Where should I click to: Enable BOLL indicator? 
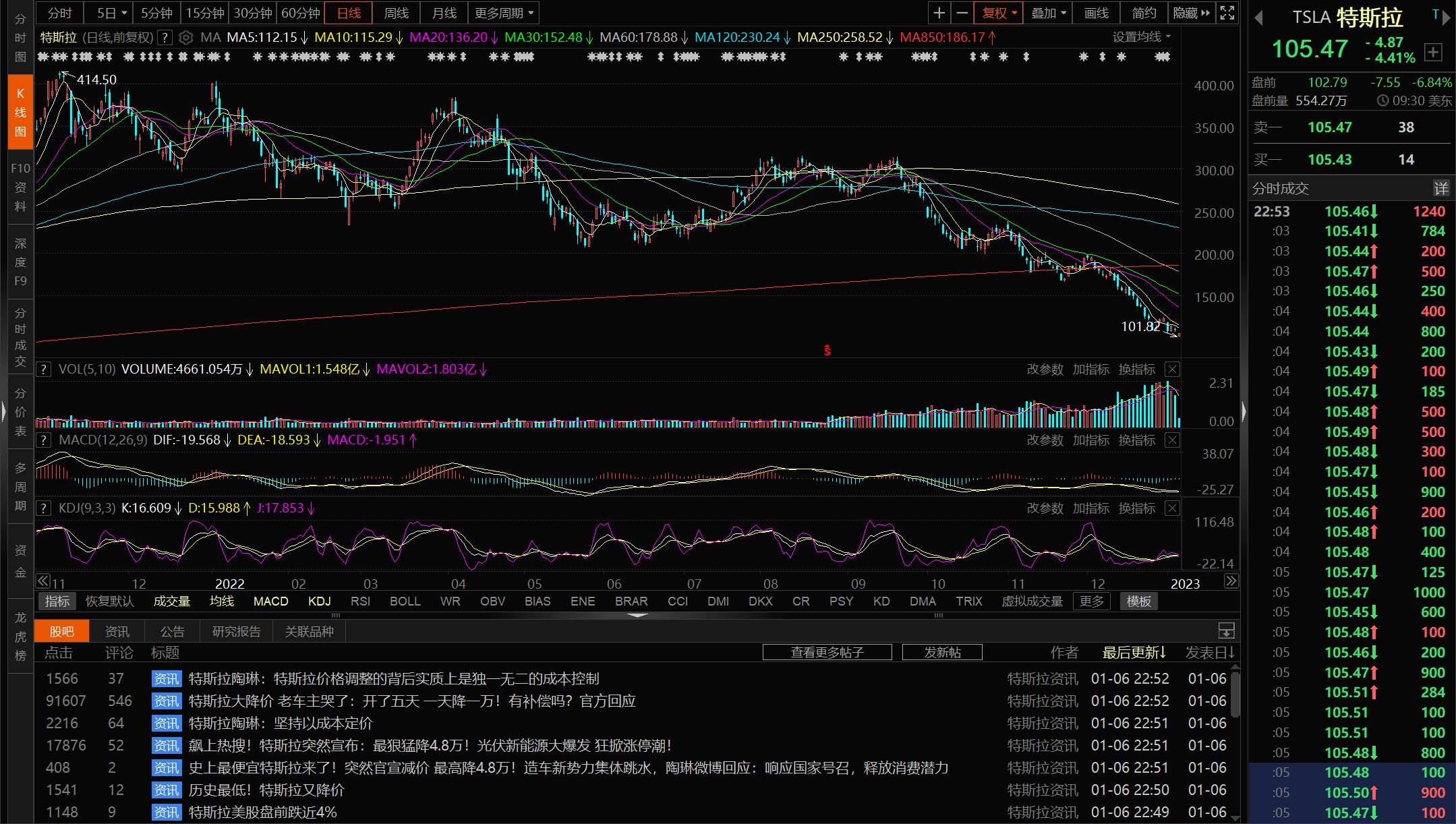pos(405,601)
